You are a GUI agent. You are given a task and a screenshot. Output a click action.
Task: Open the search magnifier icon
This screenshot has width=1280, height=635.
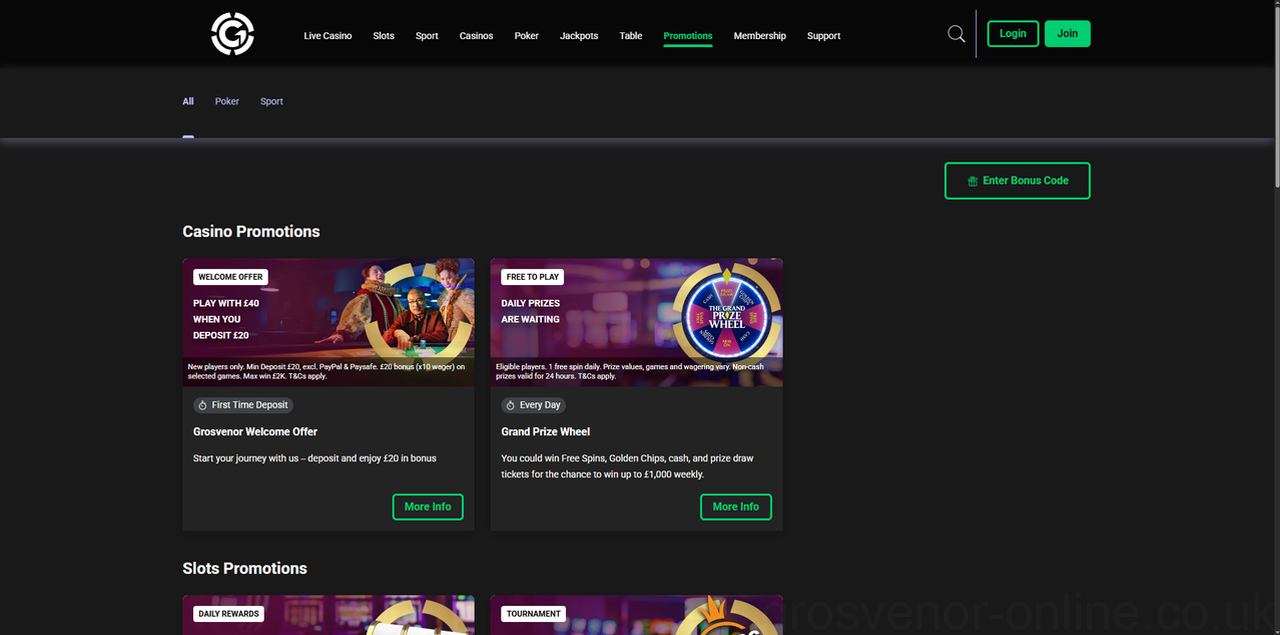(956, 34)
